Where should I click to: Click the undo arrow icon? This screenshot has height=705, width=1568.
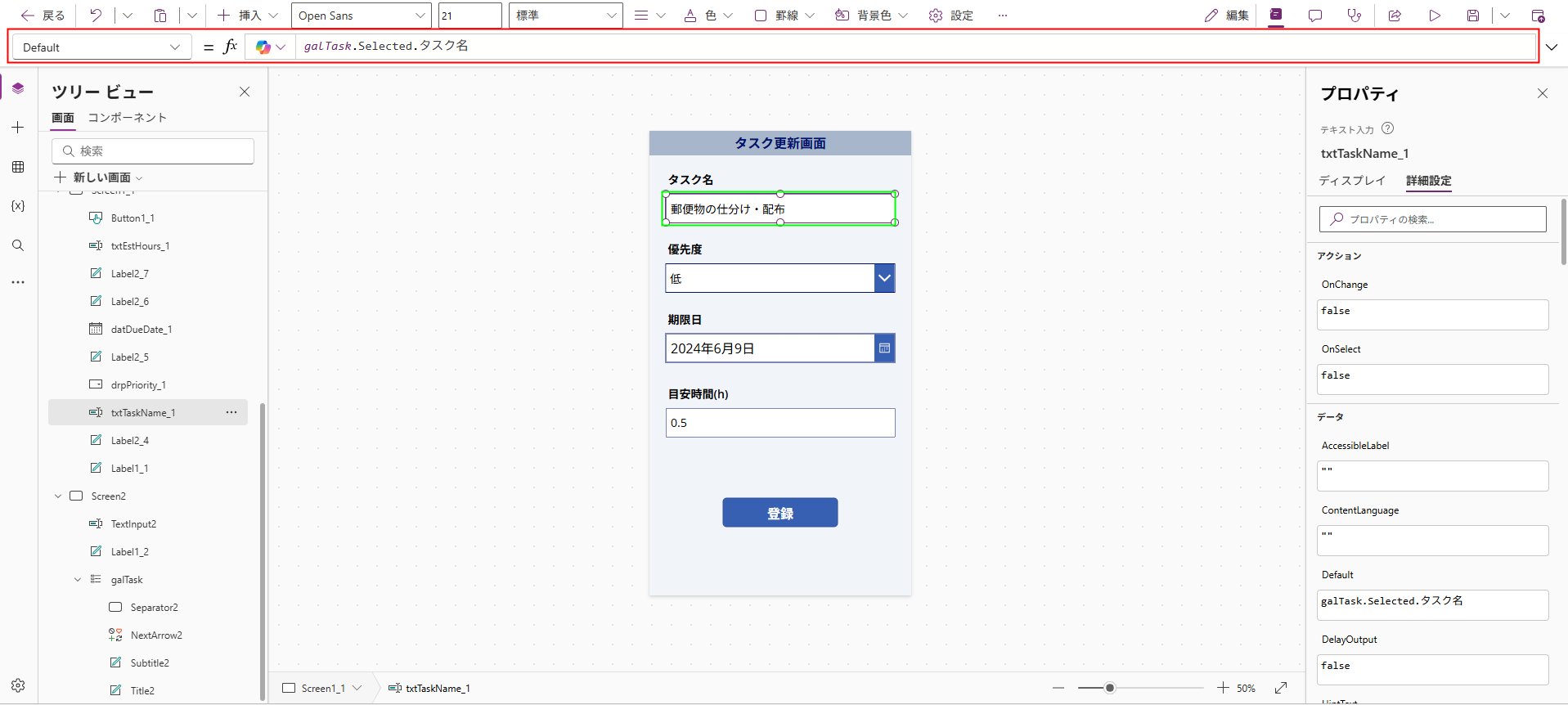[x=96, y=16]
